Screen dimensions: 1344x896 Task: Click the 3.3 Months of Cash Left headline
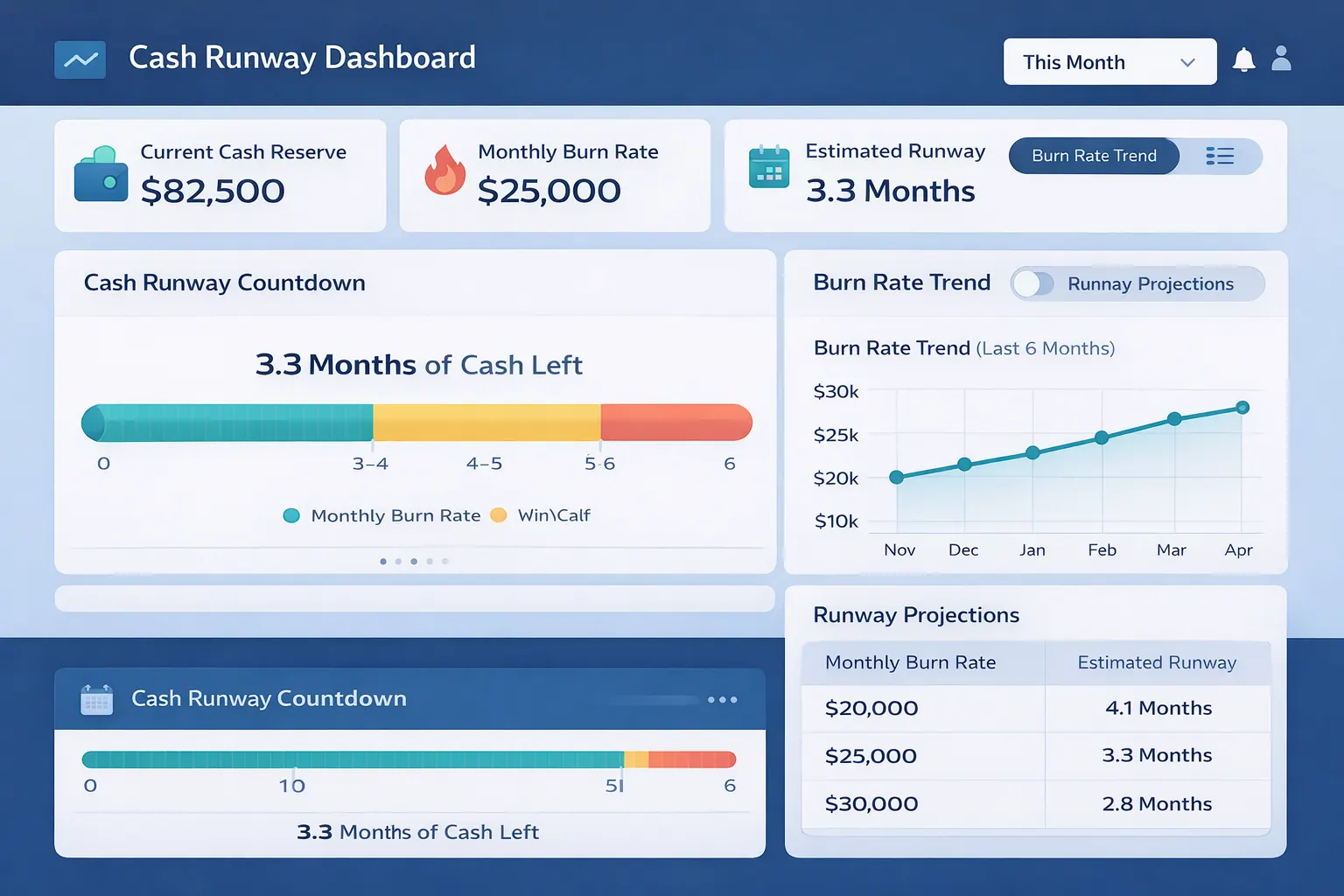point(418,365)
